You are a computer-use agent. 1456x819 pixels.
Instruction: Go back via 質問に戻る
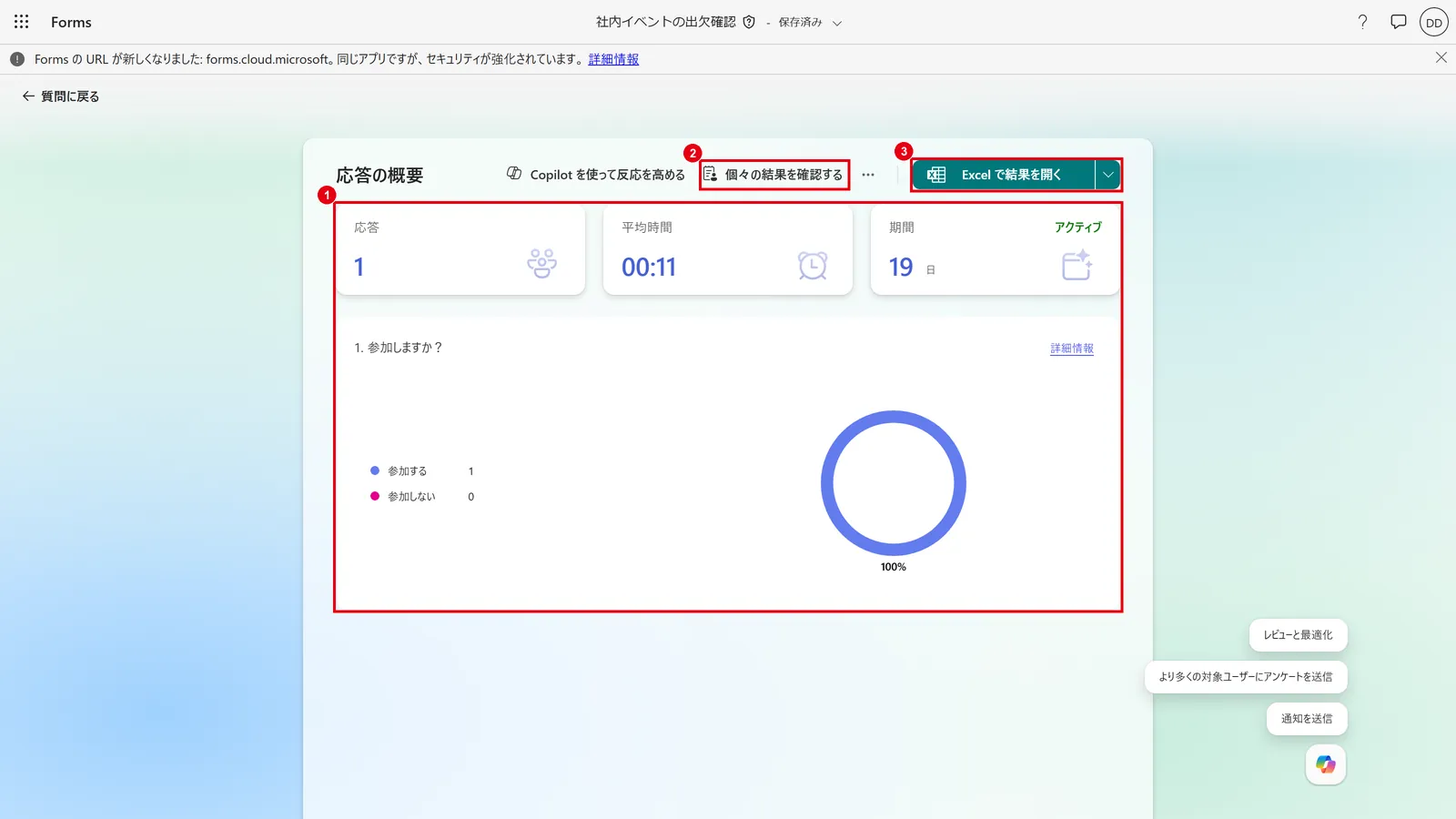61,96
